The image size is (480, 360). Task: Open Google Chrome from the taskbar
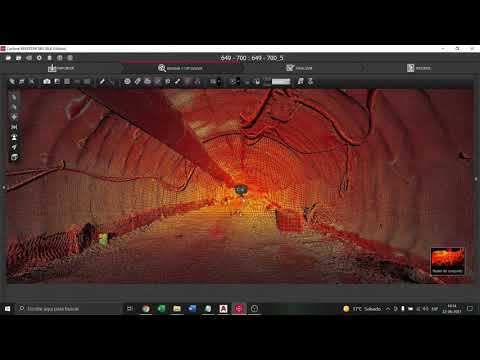pyautogui.click(x=146, y=309)
